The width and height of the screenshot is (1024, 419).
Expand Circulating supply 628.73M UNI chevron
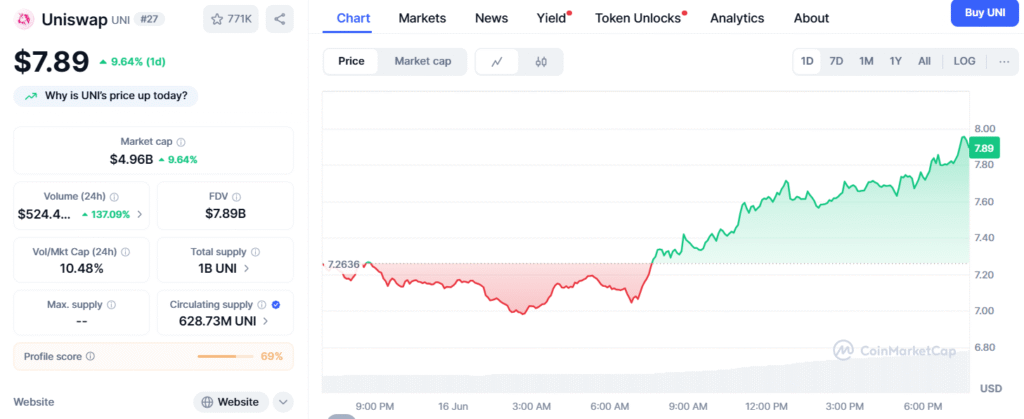point(265,321)
